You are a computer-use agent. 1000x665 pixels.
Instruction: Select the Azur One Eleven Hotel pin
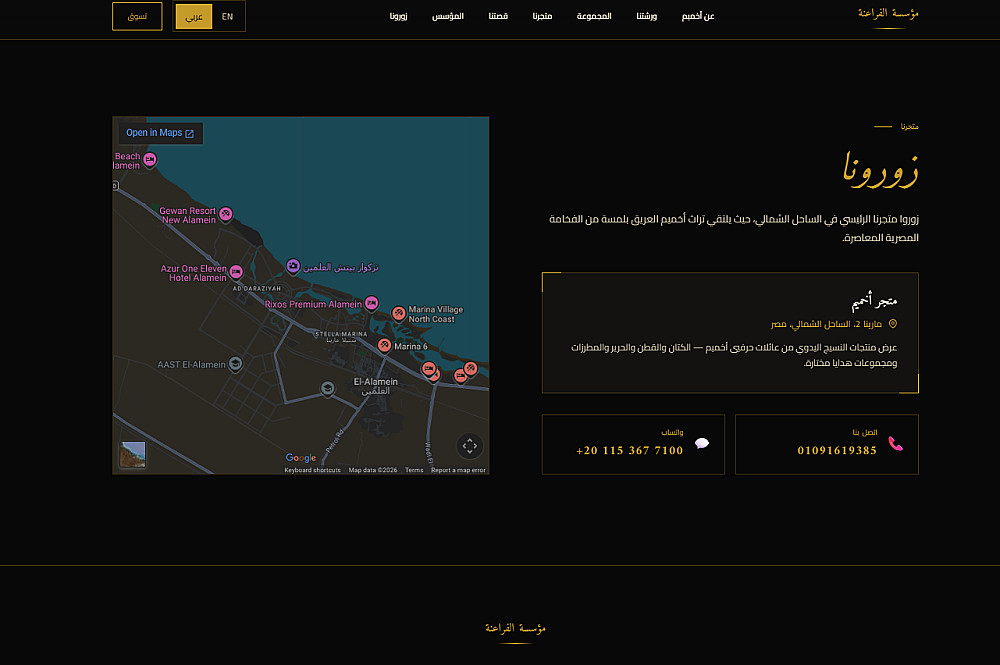click(236, 272)
